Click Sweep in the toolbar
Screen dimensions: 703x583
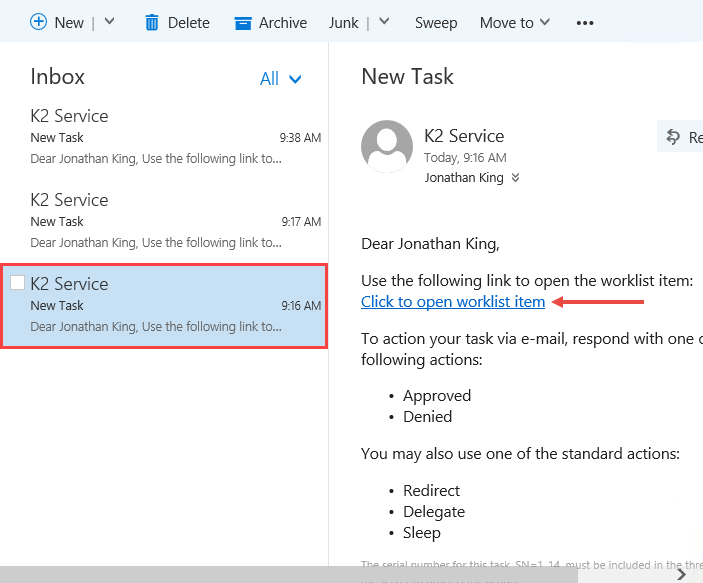click(436, 23)
